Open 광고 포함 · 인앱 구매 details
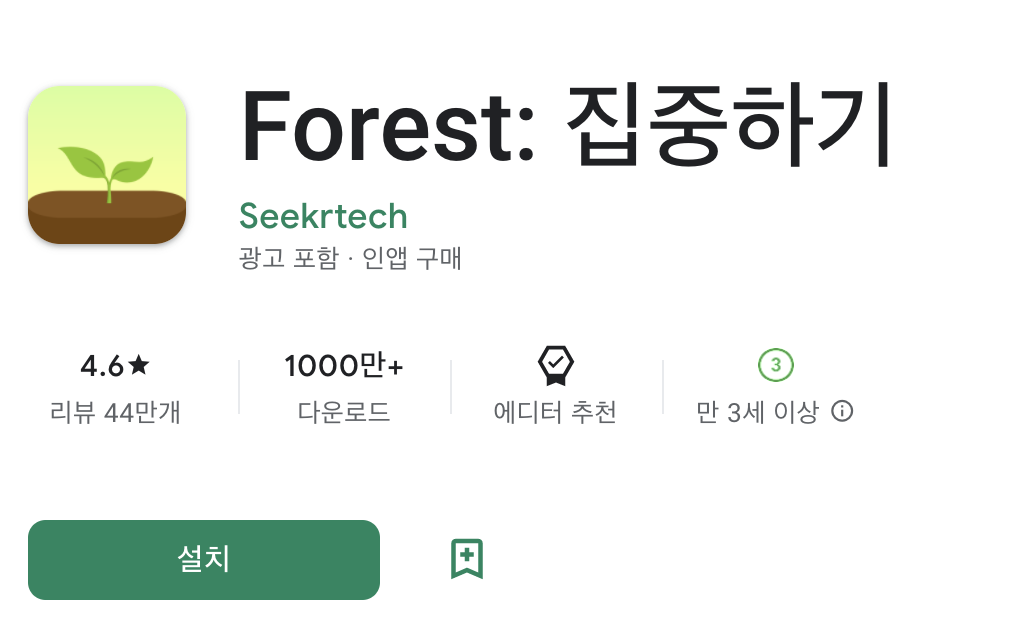This screenshot has height=638, width=1014. [350, 258]
